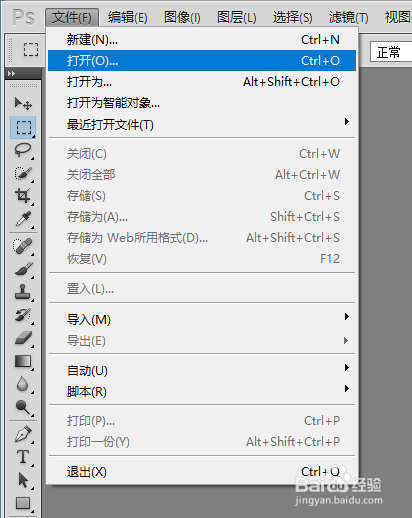Choose 存储为 Web所用格式(D)... item
The image size is (412, 518).
pyautogui.click(x=202, y=238)
